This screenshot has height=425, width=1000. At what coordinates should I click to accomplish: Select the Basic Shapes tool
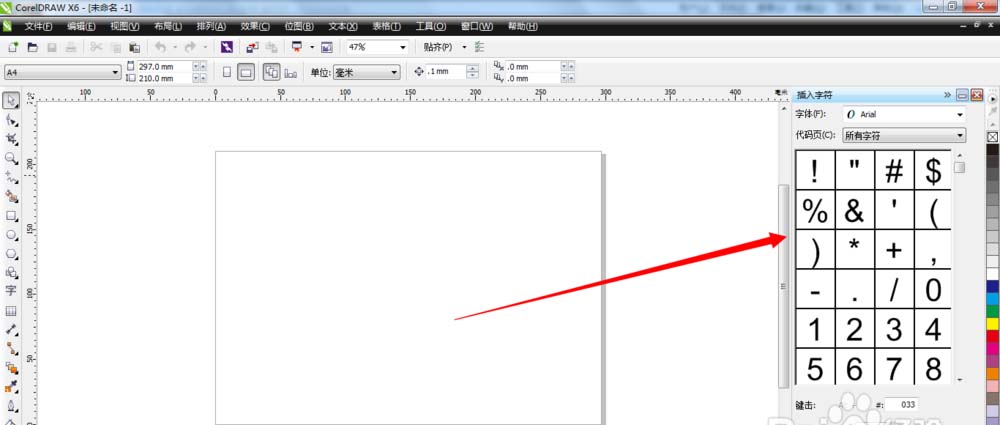point(11,272)
